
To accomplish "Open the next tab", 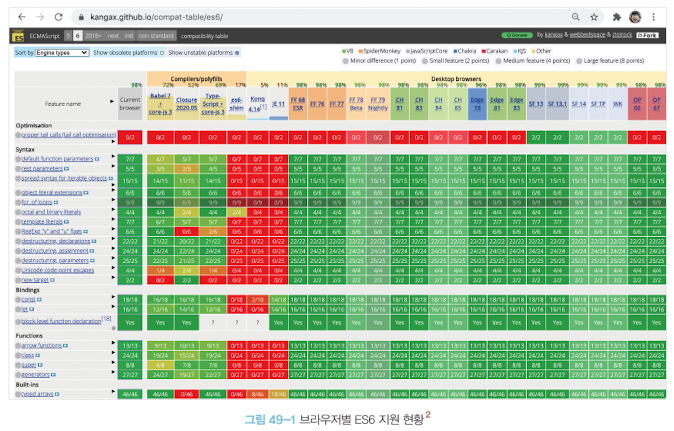I will [x=113, y=36].
